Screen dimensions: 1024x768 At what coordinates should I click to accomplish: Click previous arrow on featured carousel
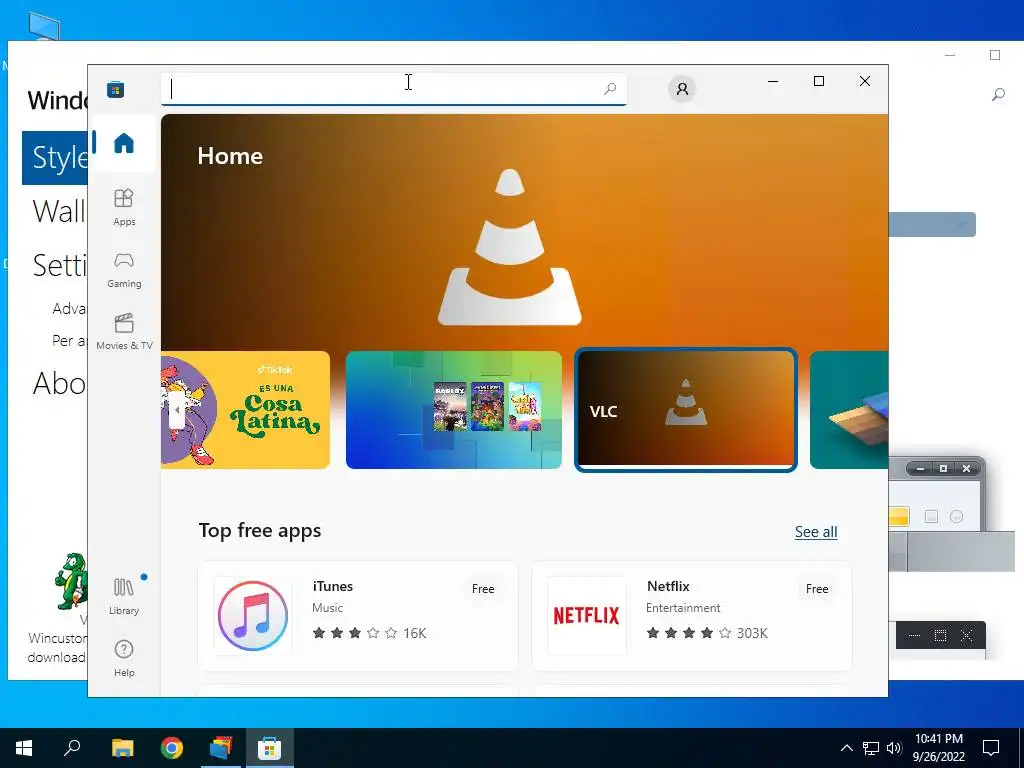(176, 410)
